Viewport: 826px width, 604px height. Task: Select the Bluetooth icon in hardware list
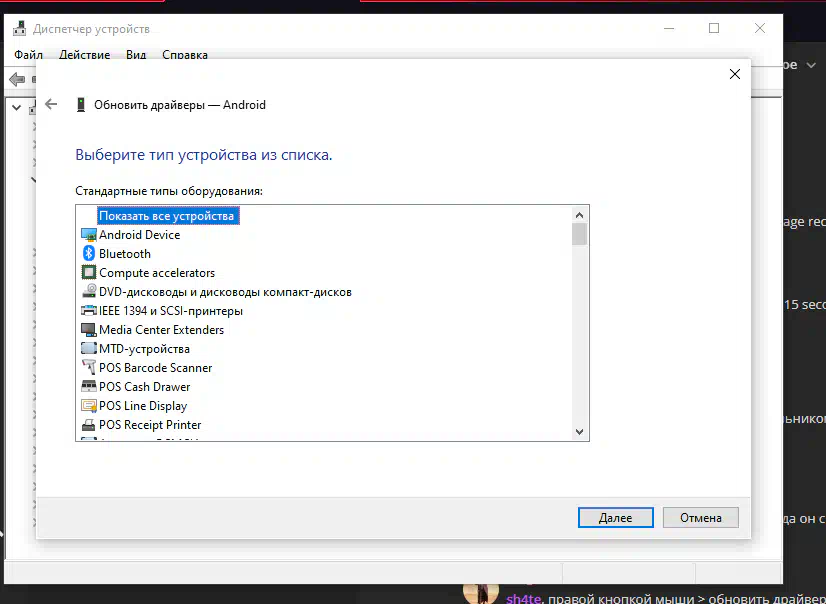pos(88,254)
